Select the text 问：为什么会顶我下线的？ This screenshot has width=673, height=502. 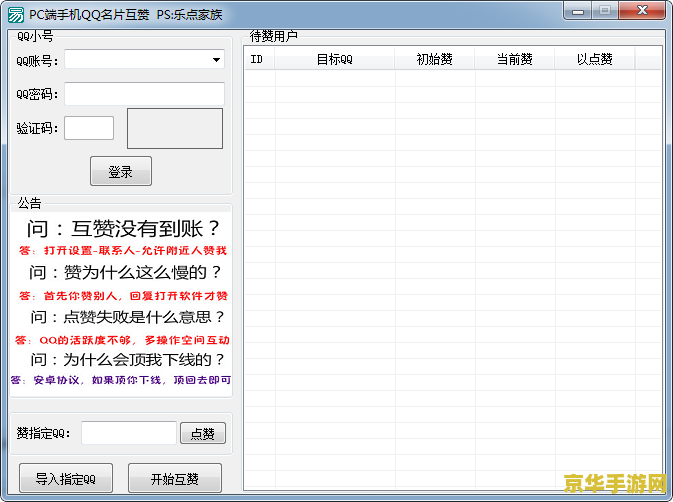click(x=128, y=360)
